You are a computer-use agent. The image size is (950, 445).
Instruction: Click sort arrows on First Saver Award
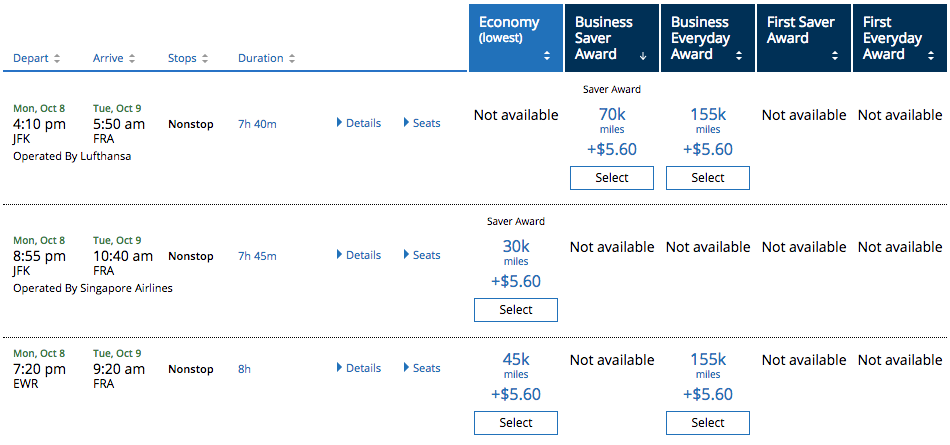tap(834, 56)
